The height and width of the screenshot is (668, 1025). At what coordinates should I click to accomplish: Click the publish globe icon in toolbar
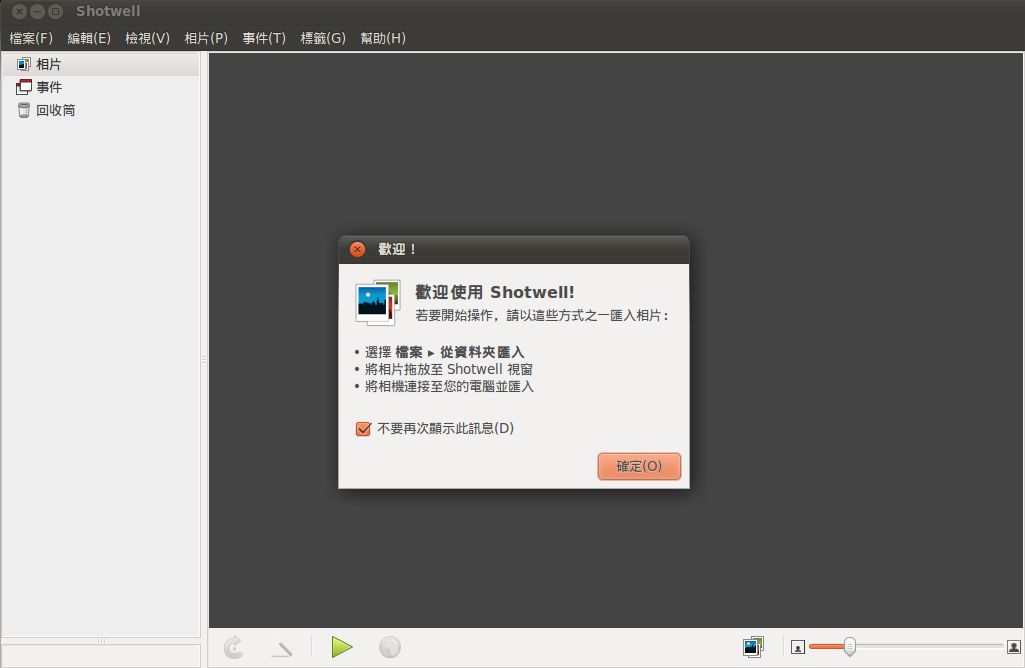click(x=390, y=647)
